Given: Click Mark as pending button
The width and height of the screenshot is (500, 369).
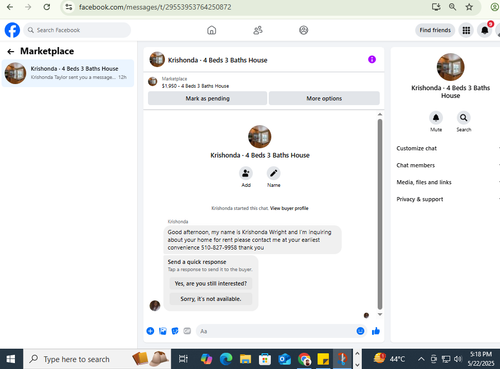Looking at the screenshot, I should coord(207,98).
